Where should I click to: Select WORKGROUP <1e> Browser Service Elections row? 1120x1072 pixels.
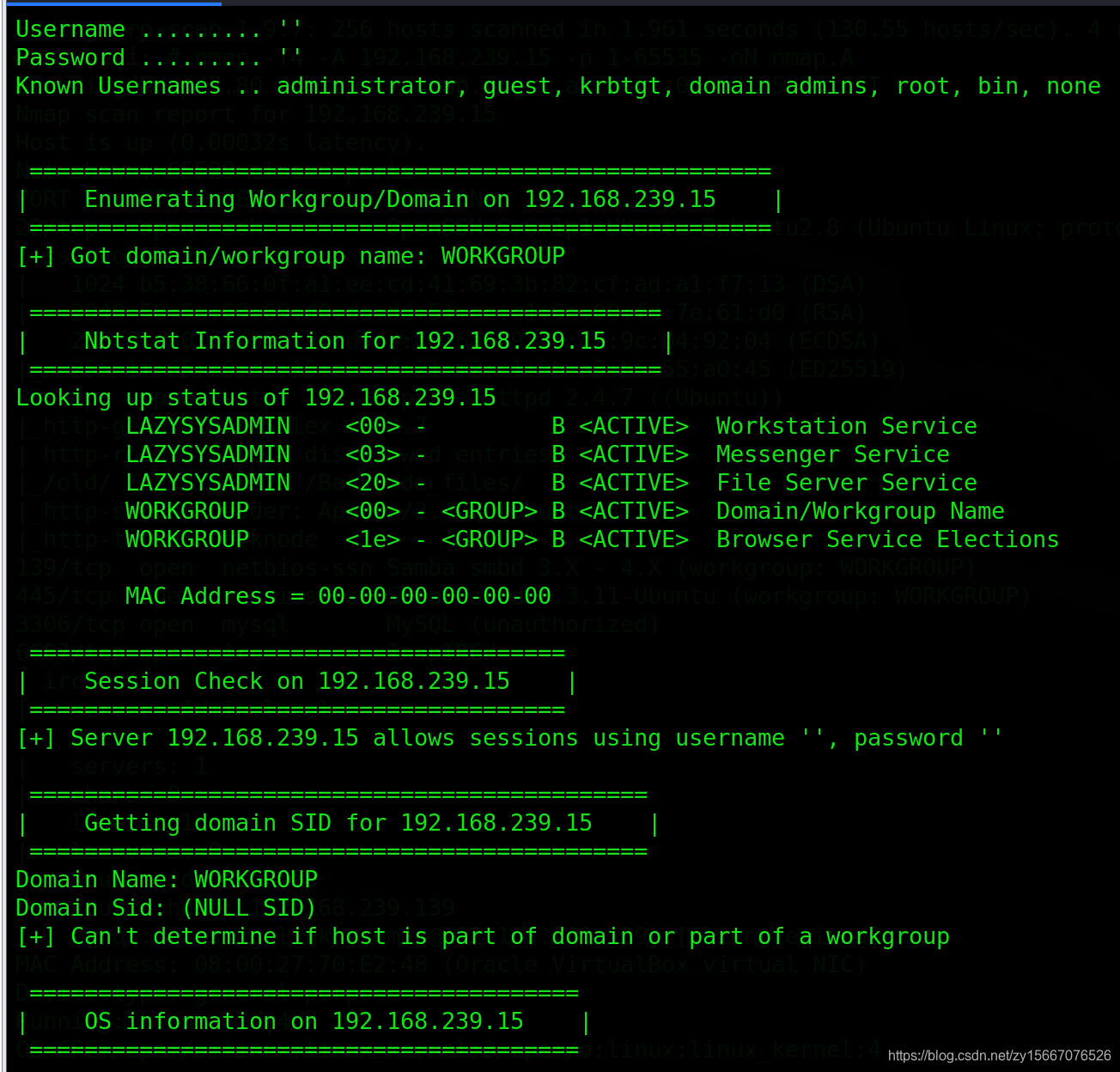[x=593, y=539]
